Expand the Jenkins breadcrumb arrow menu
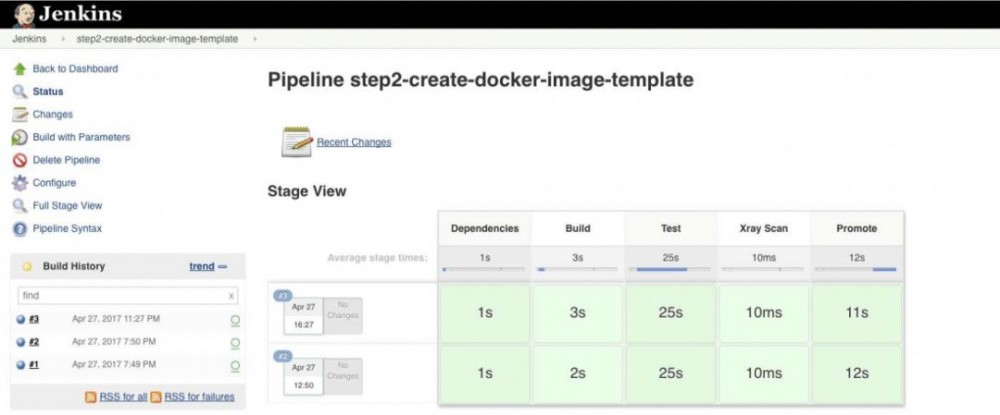1000x415 pixels. tap(64, 39)
